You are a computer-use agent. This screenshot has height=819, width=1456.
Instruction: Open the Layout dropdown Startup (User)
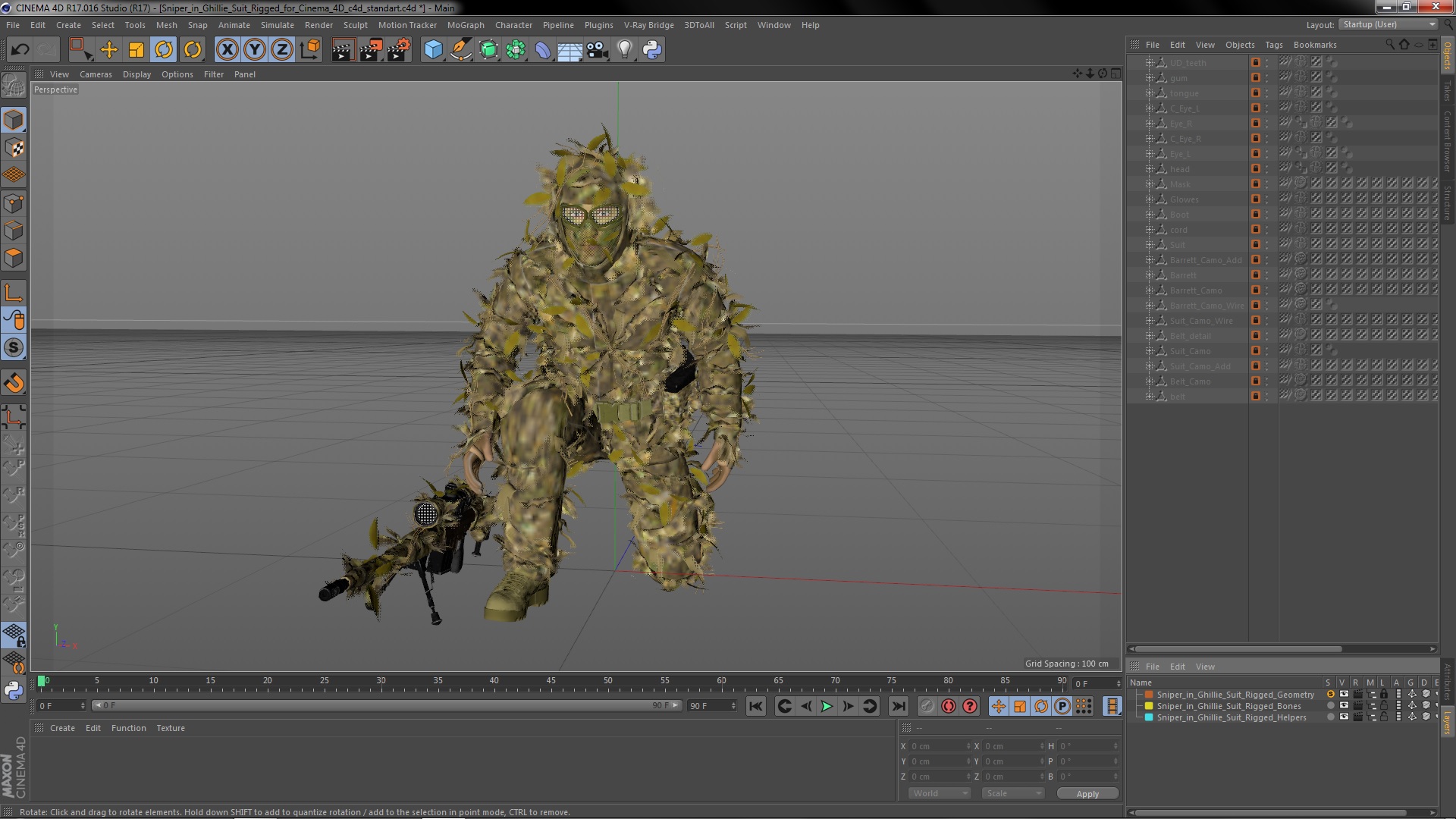(x=1389, y=24)
